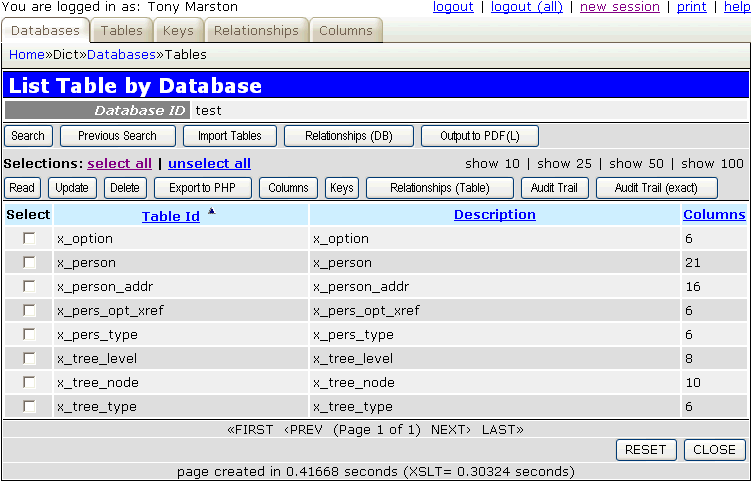Enable checkbox for x_pers_type row
This screenshot has width=752, height=482.
pyautogui.click(x=29, y=335)
